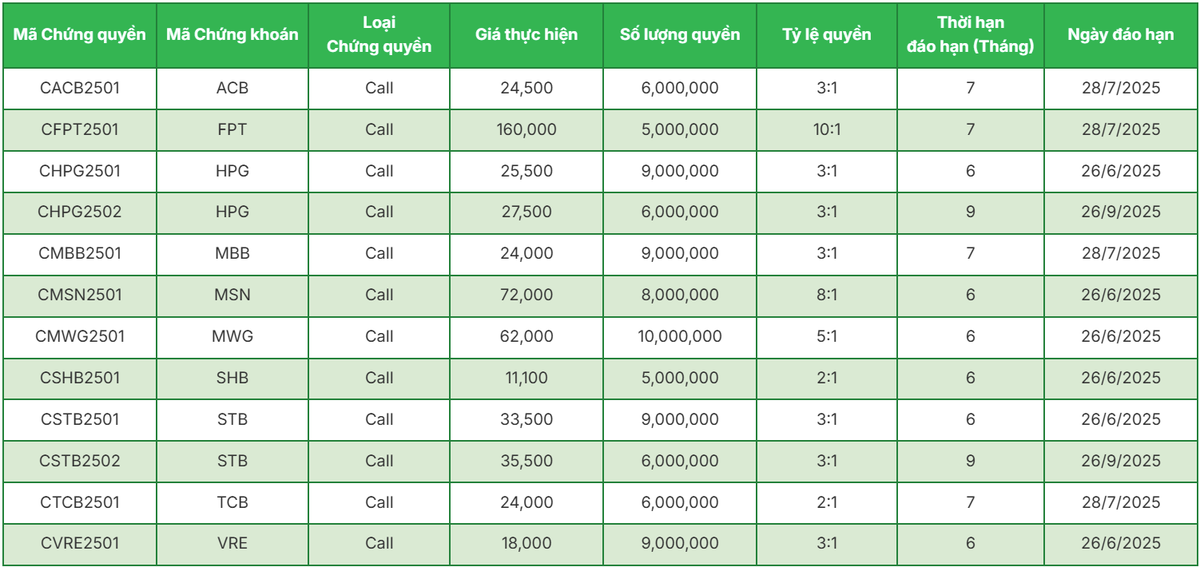The height and width of the screenshot is (567, 1200).
Task: Click the TCB stock ticker
Action: coord(232,502)
